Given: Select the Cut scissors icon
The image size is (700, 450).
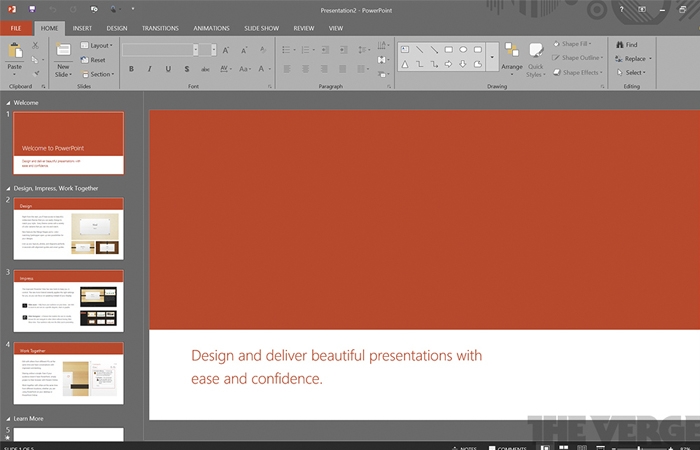Looking at the screenshot, I should 35,45.
